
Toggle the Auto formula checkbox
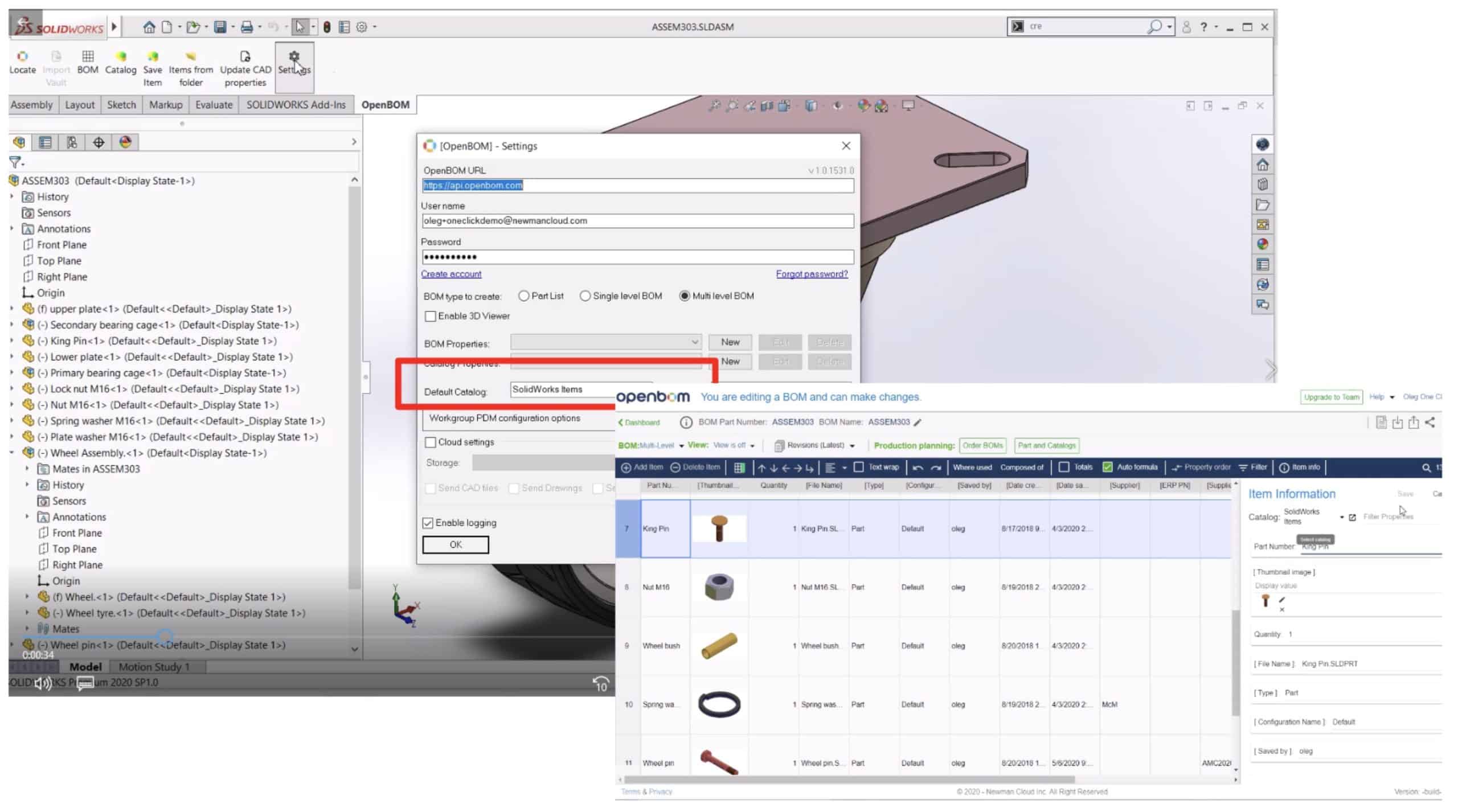(x=1107, y=467)
